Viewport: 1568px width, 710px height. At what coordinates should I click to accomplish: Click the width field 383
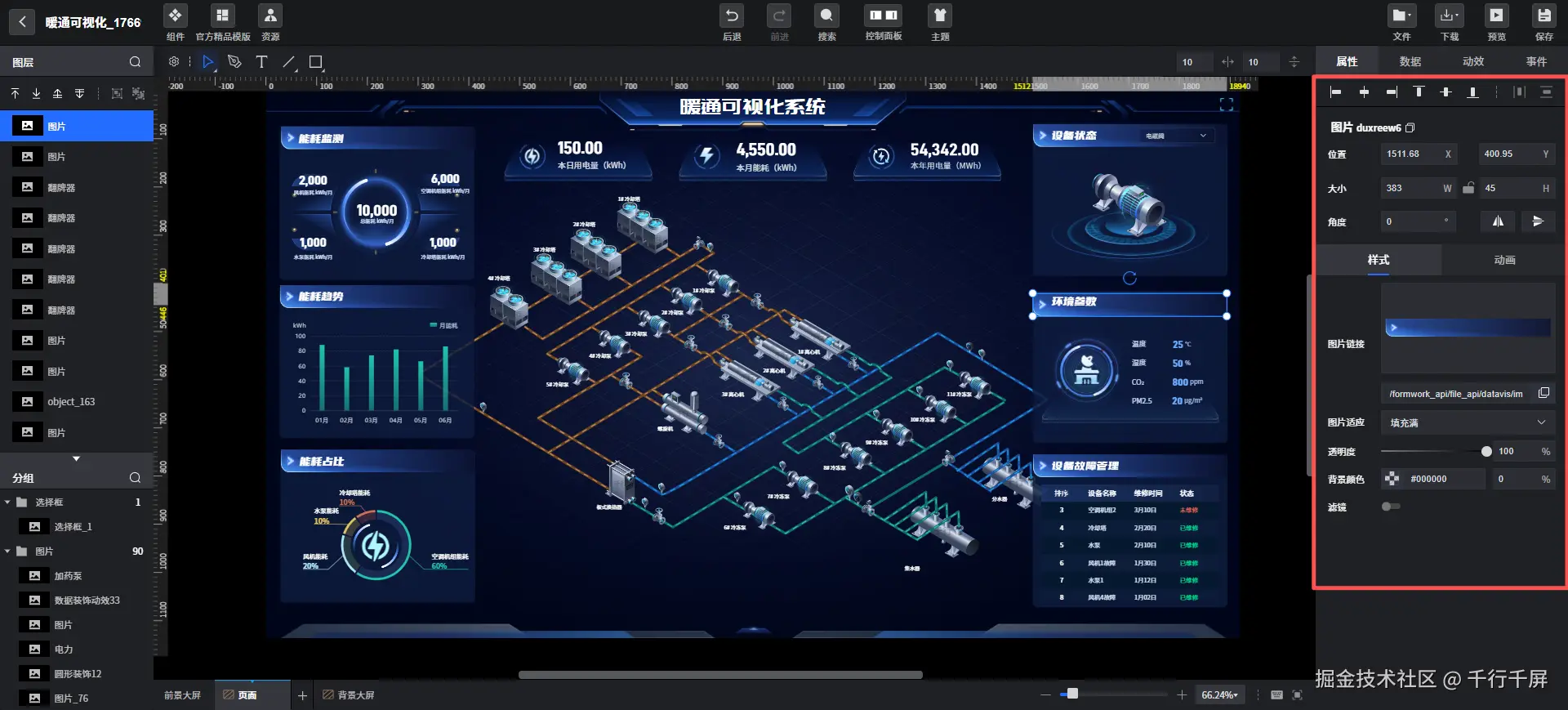click(x=1419, y=188)
